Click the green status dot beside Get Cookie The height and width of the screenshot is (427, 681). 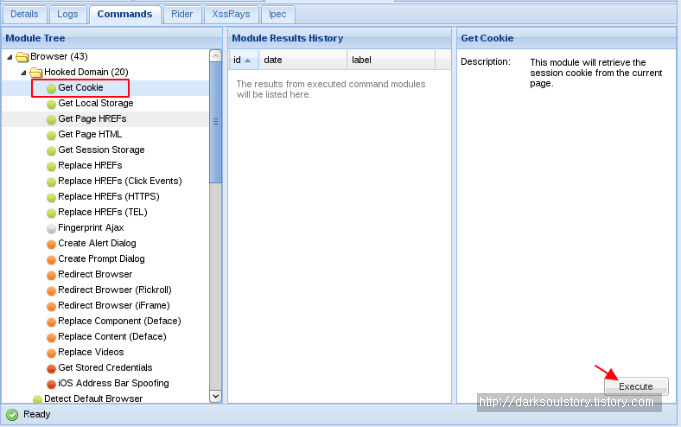coord(51,89)
